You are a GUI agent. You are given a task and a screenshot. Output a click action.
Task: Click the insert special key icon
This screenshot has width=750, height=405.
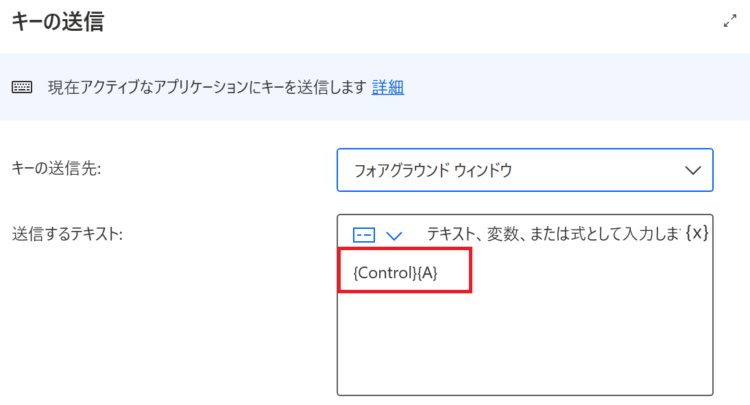pyautogui.click(x=364, y=235)
